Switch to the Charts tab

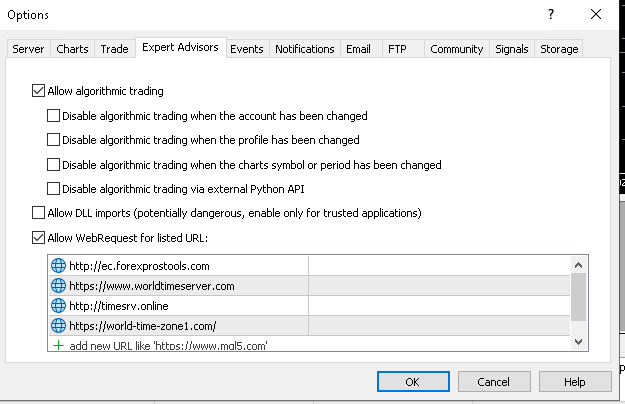[x=72, y=49]
